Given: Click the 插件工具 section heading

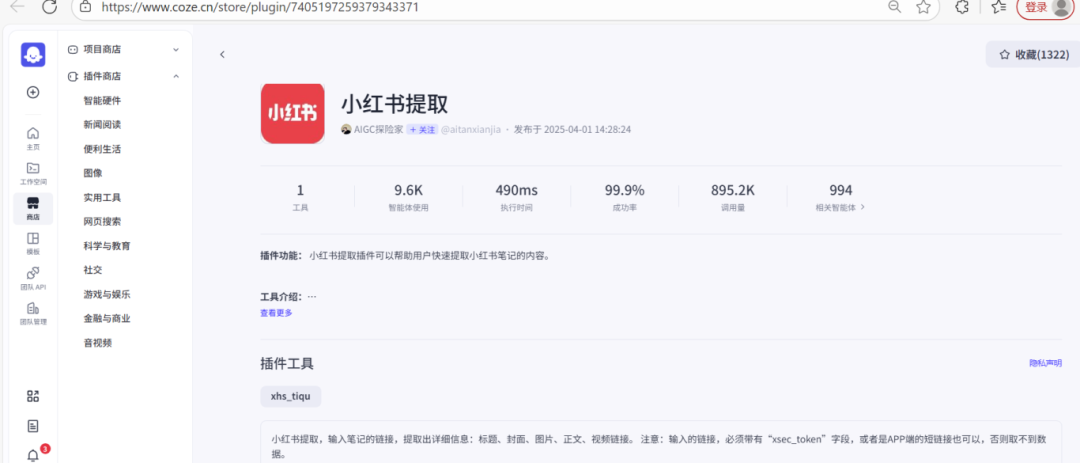Looking at the screenshot, I should pyautogui.click(x=287, y=364).
